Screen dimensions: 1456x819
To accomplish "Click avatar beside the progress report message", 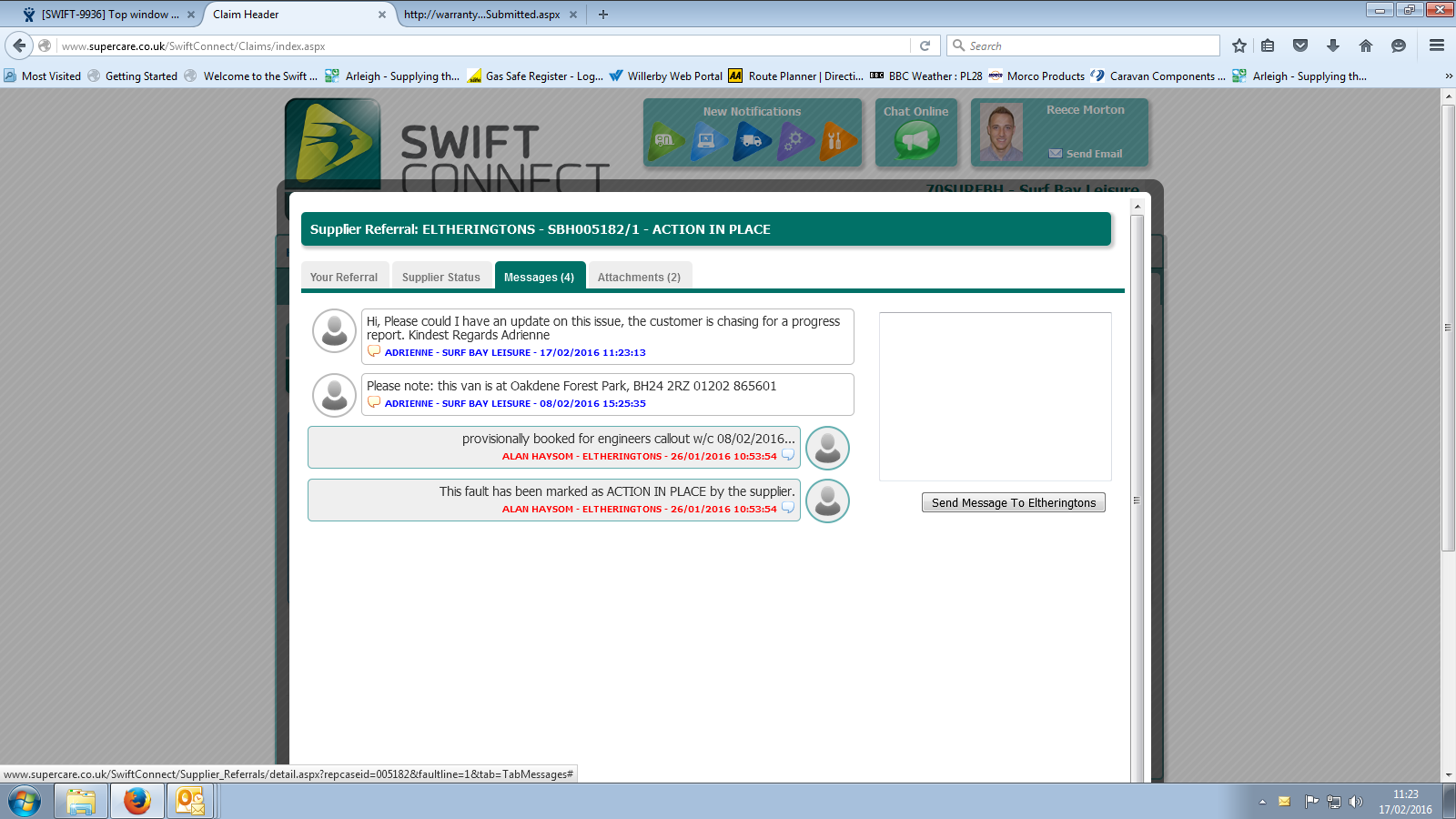I will tap(334, 331).
